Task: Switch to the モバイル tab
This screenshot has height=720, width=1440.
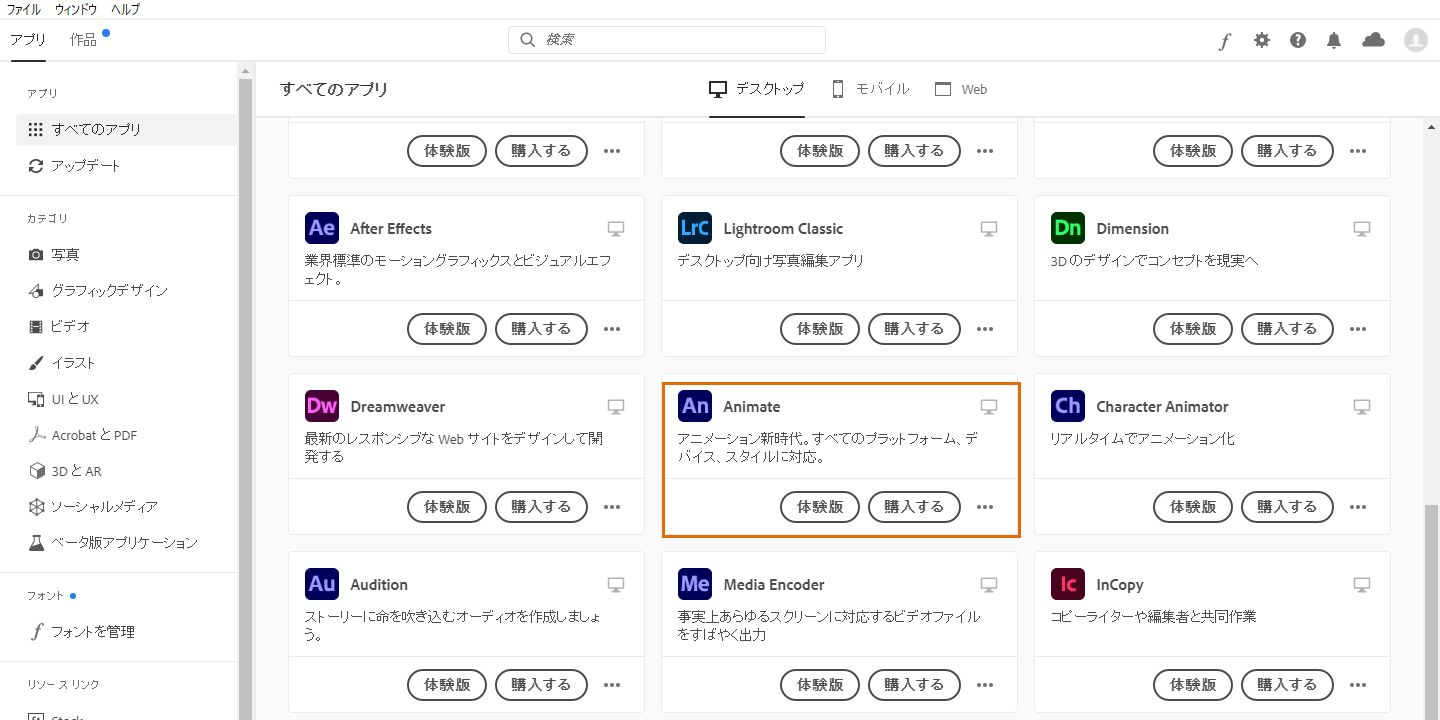Action: tap(870, 89)
